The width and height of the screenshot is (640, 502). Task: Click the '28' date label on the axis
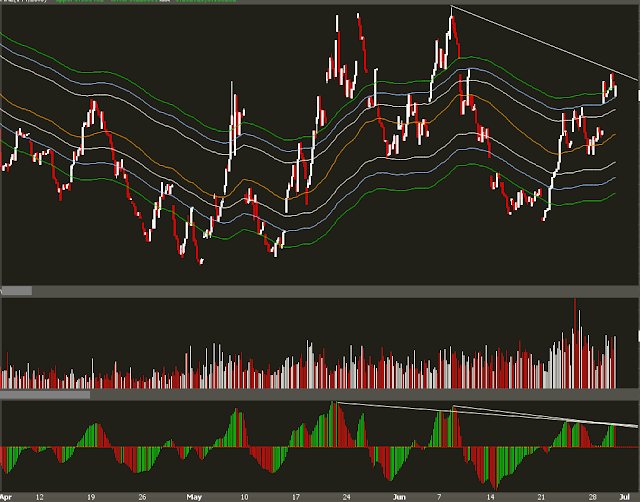(593, 497)
